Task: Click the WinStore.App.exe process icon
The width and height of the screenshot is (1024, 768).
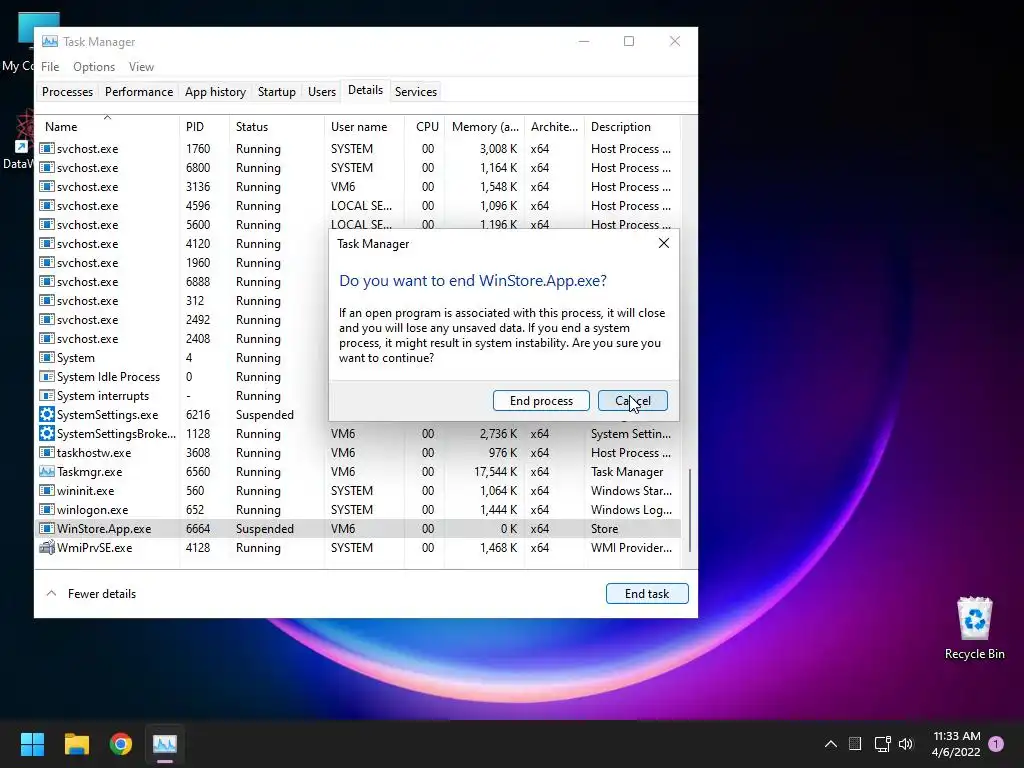Action: point(46,528)
